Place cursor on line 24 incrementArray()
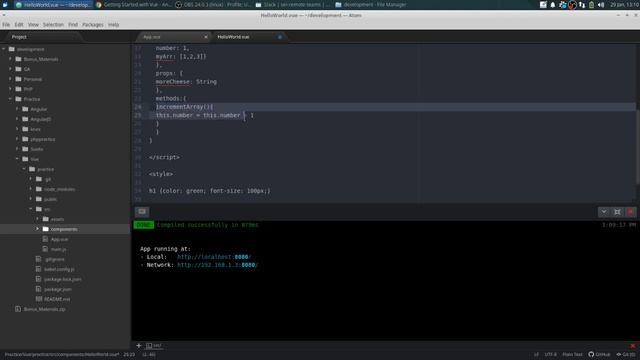 coord(184,107)
